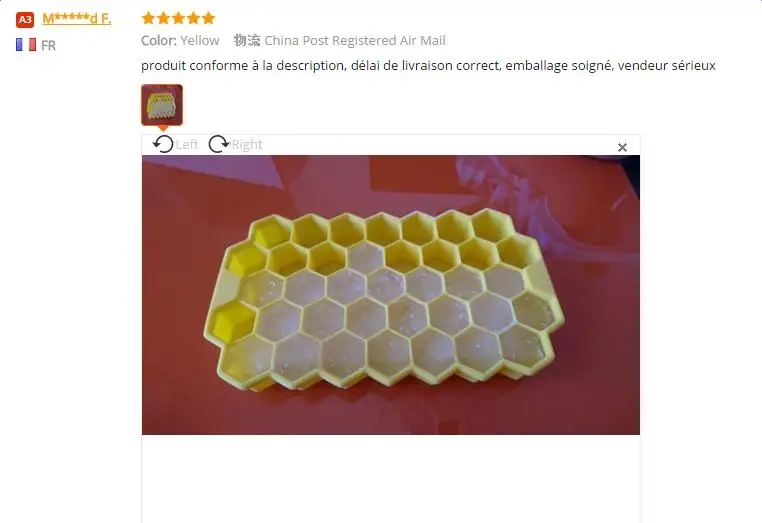The image size is (762, 523).
Task: Click the French flag icon
Action: click(26, 45)
